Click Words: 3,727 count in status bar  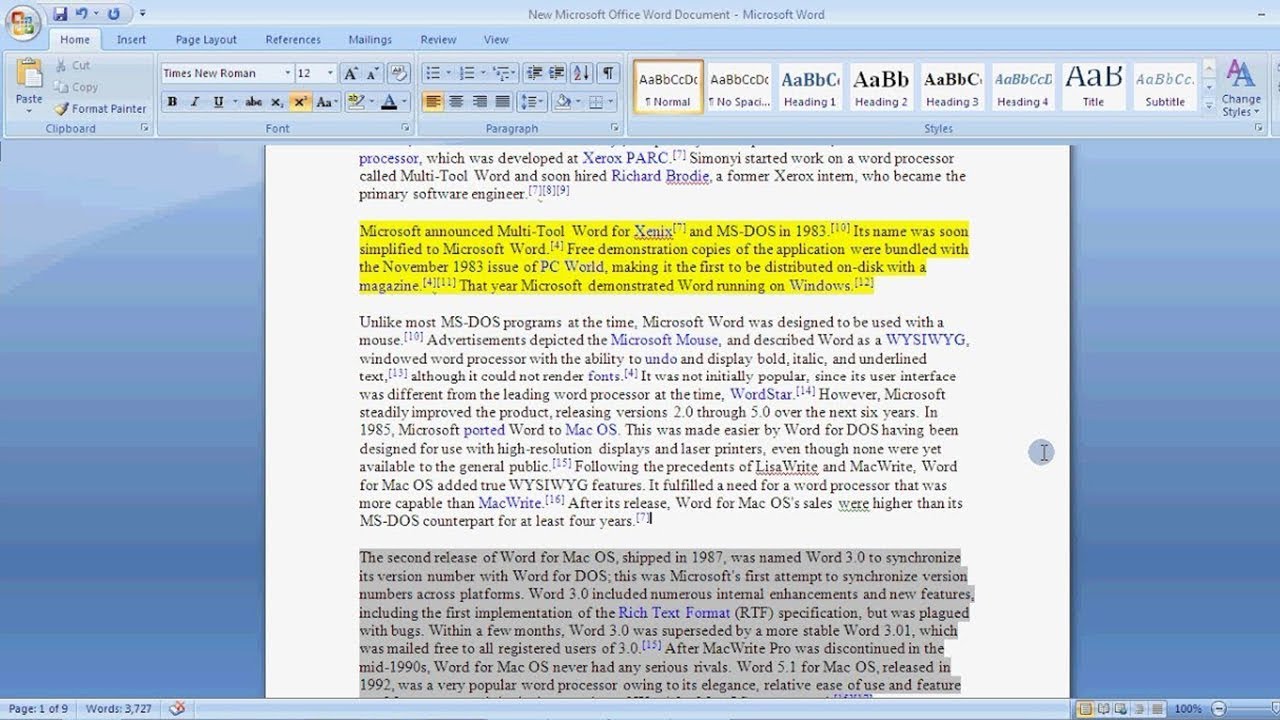click(x=118, y=708)
